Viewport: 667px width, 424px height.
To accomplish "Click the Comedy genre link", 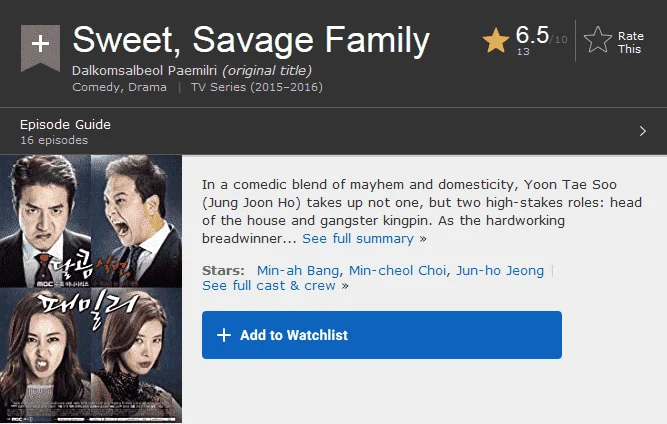I will tap(95, 87).
